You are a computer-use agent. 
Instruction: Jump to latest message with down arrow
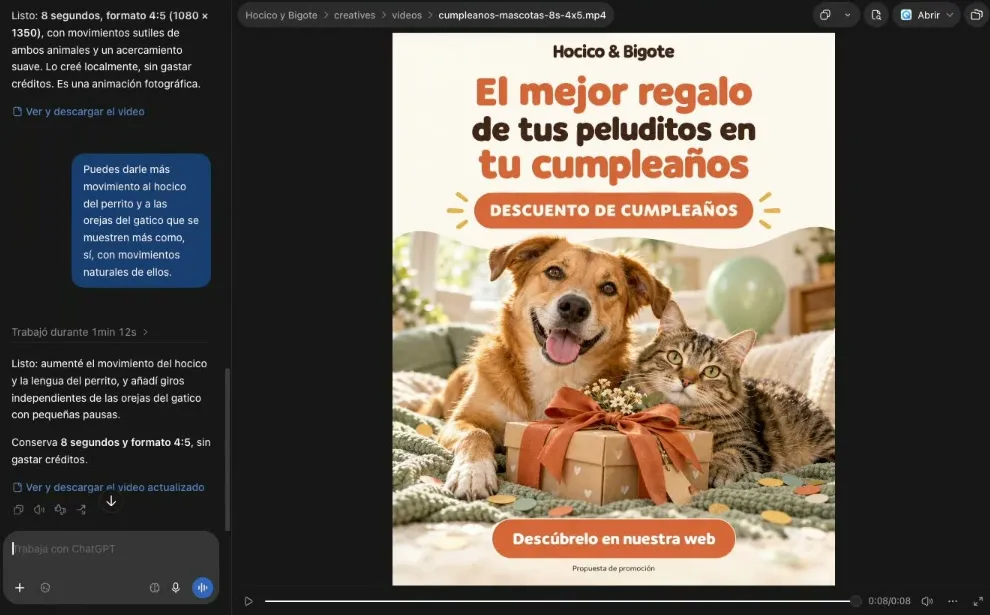pos(111,501)
